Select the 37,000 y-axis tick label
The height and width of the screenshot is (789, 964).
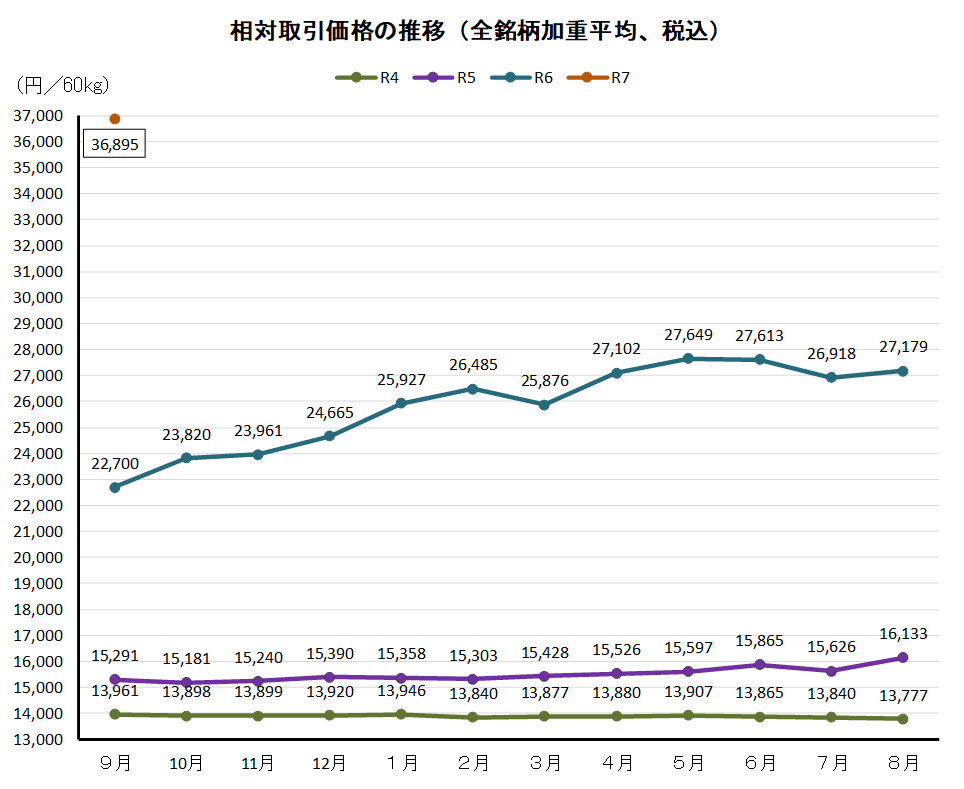[x=37, y=116]
